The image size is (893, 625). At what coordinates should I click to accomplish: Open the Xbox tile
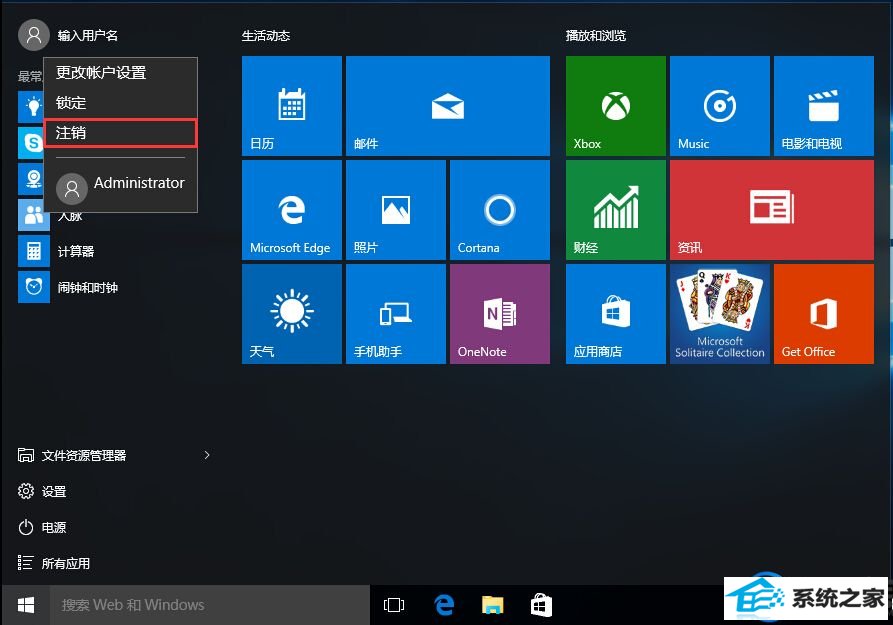pyautogui.click(x=616, y=105)
